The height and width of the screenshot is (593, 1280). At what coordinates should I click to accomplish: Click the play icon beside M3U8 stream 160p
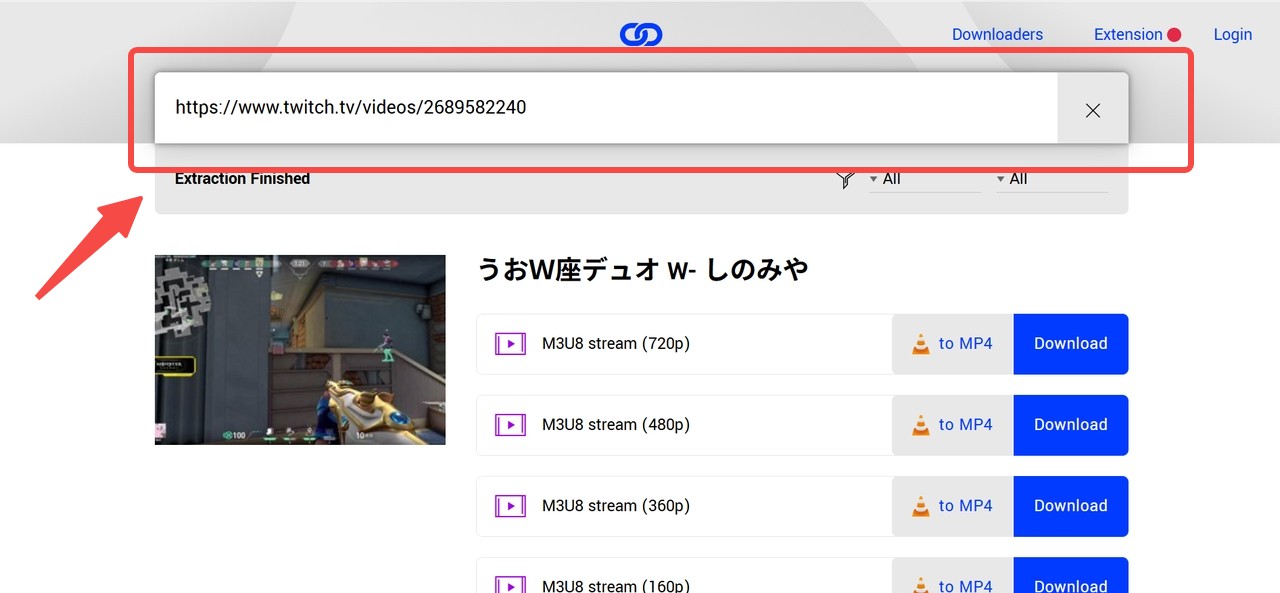(x=510, y=585)
